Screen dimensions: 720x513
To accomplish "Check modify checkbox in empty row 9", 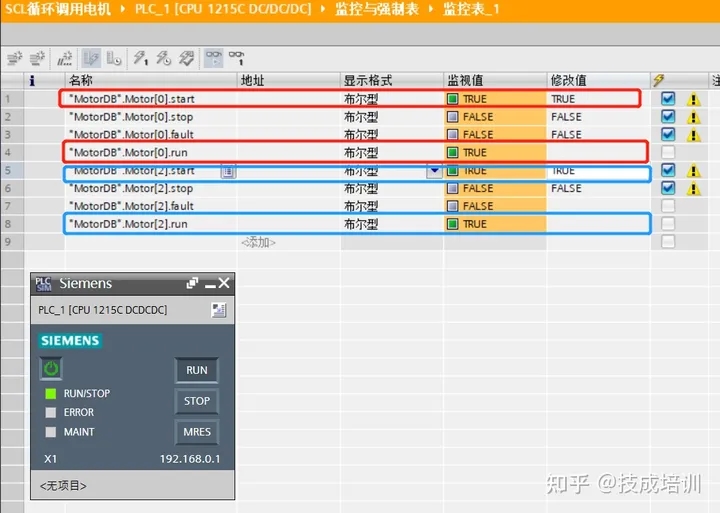I will (x=668, y=242).
